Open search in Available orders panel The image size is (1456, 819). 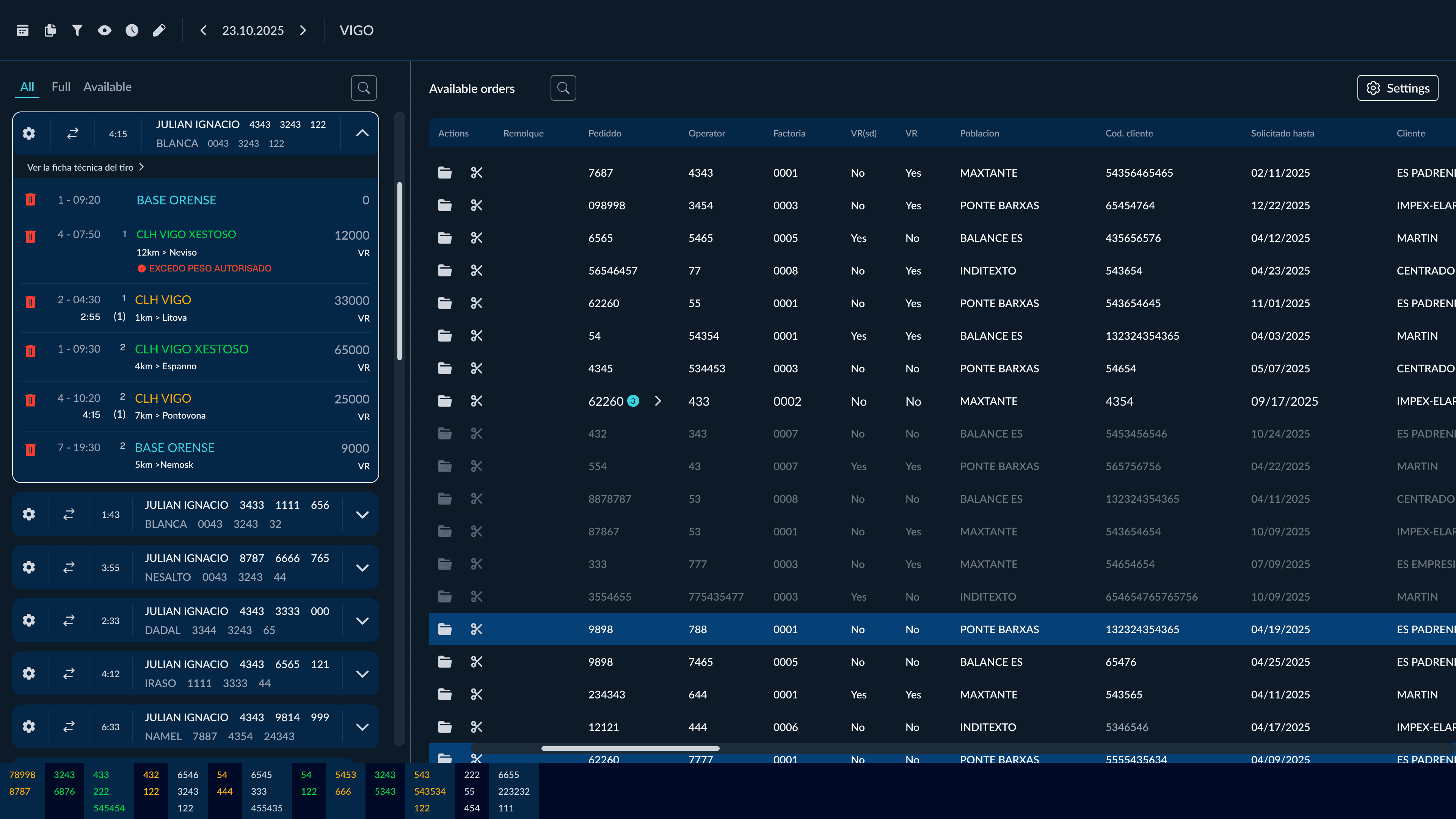coord(563,88)
